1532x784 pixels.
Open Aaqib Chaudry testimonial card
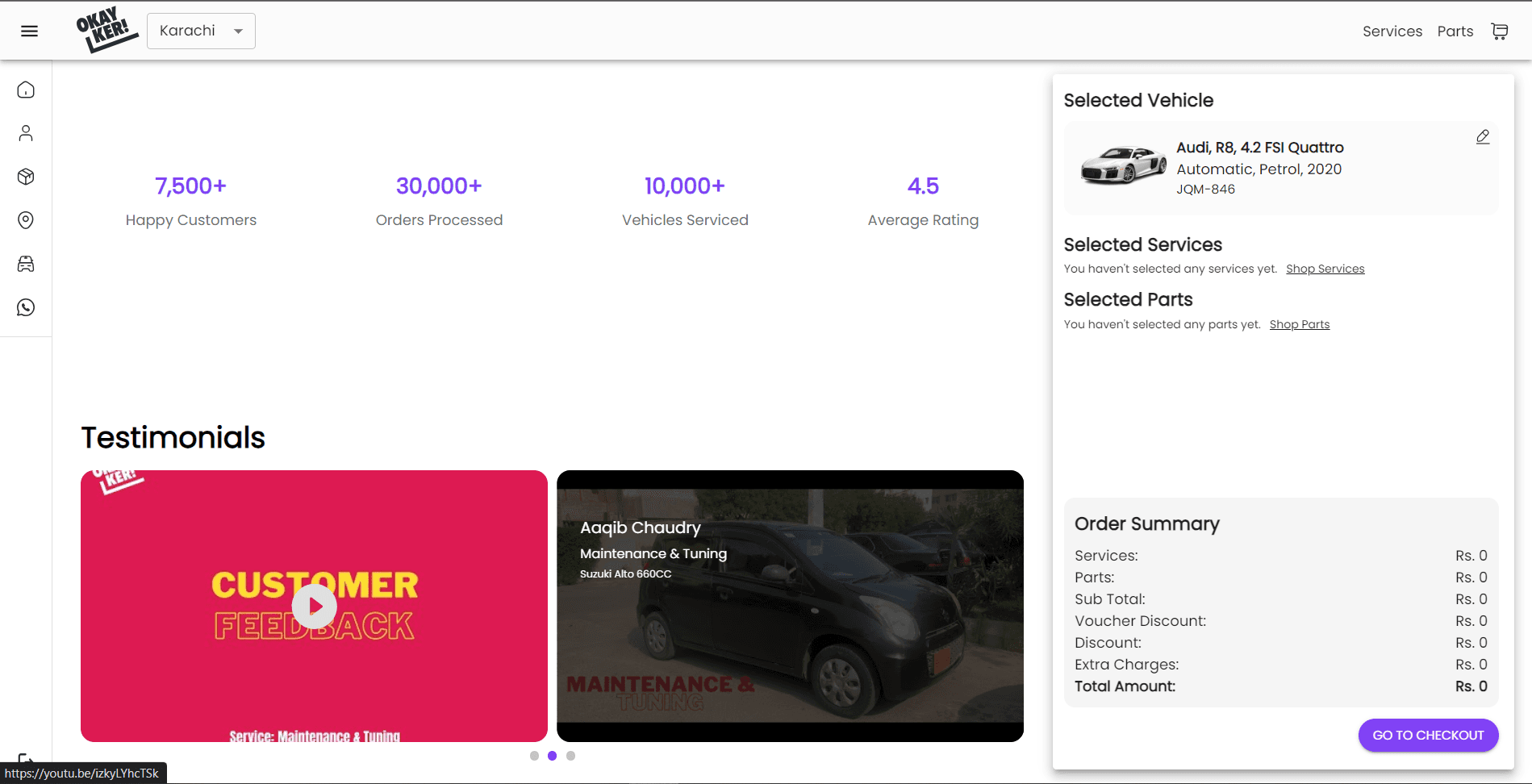pos(790,606)
